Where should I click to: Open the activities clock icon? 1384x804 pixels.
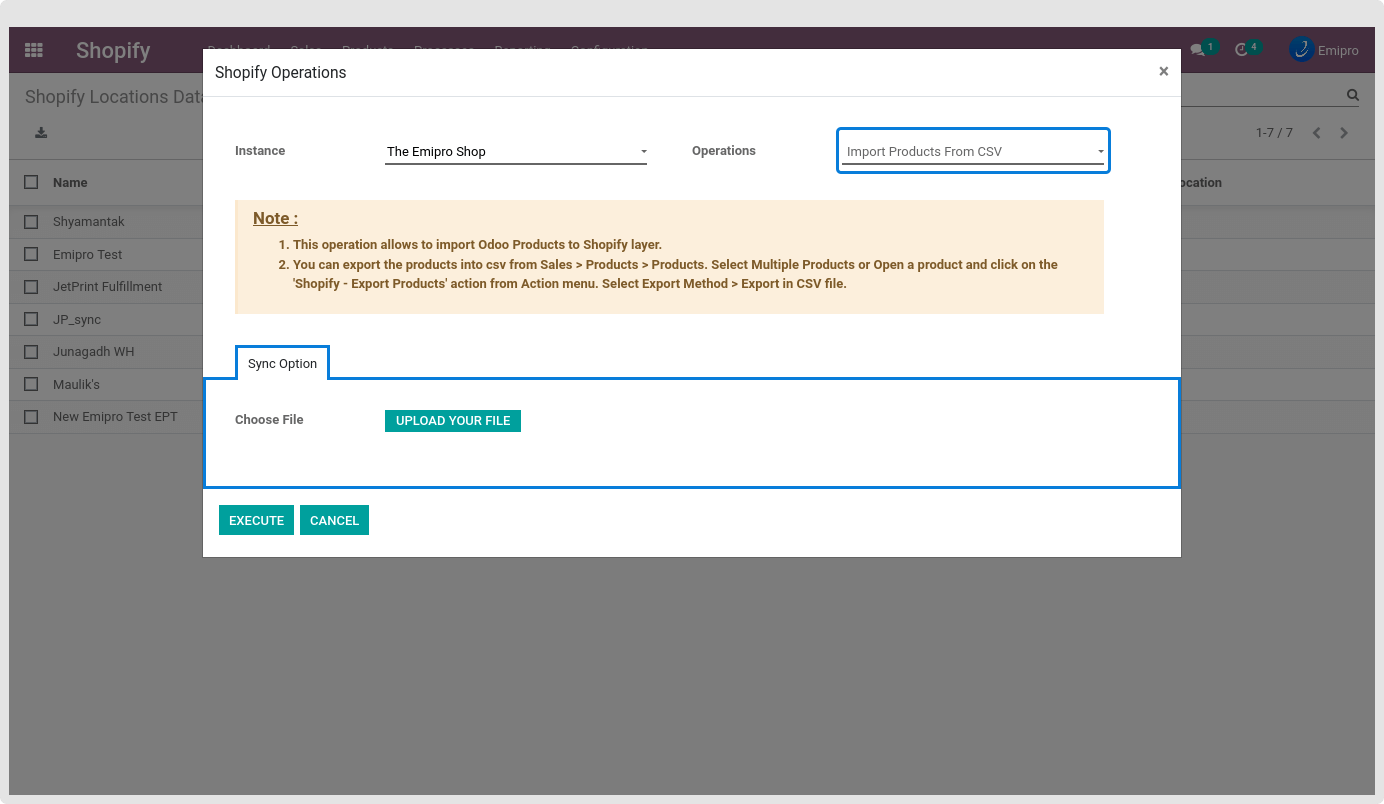point(1242,50)
